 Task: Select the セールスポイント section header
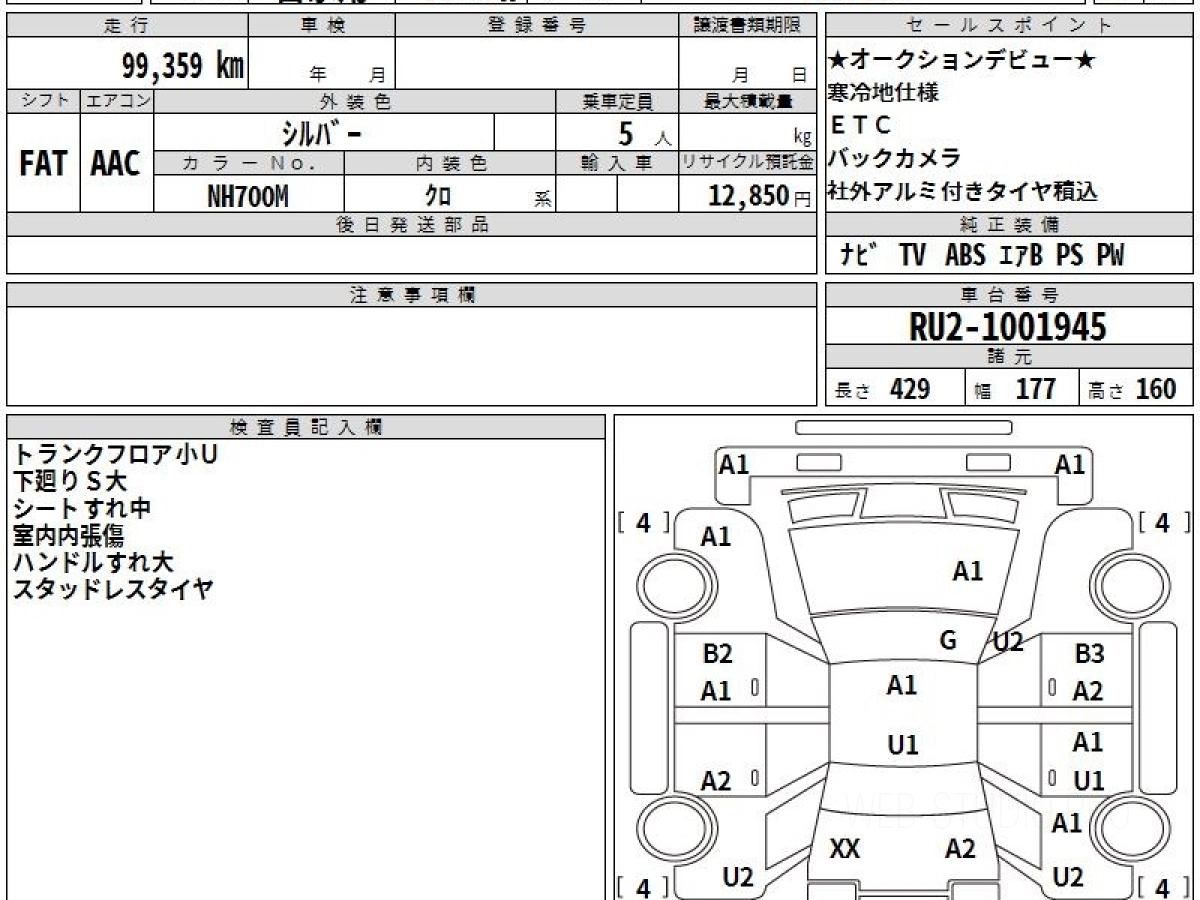click(1010, 26)
